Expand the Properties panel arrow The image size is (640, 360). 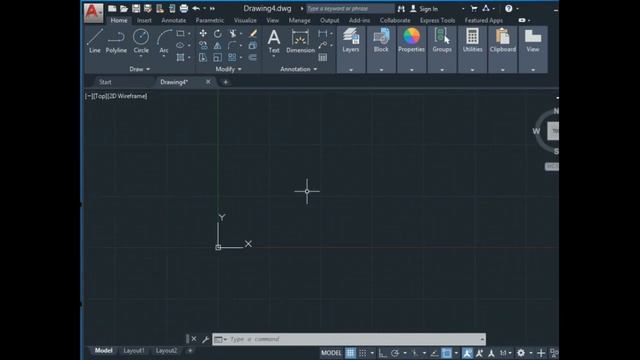(x=411, y=70)
